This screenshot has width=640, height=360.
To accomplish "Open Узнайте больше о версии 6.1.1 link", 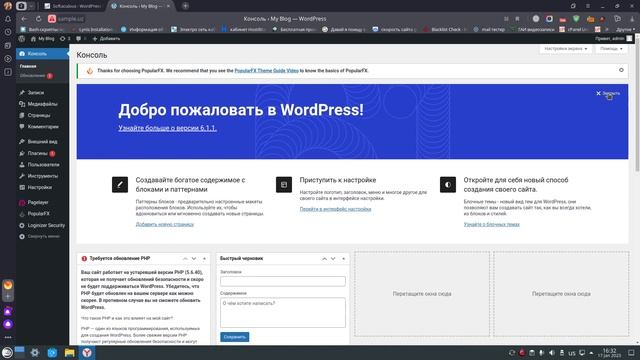I will (x=167, y=128).
